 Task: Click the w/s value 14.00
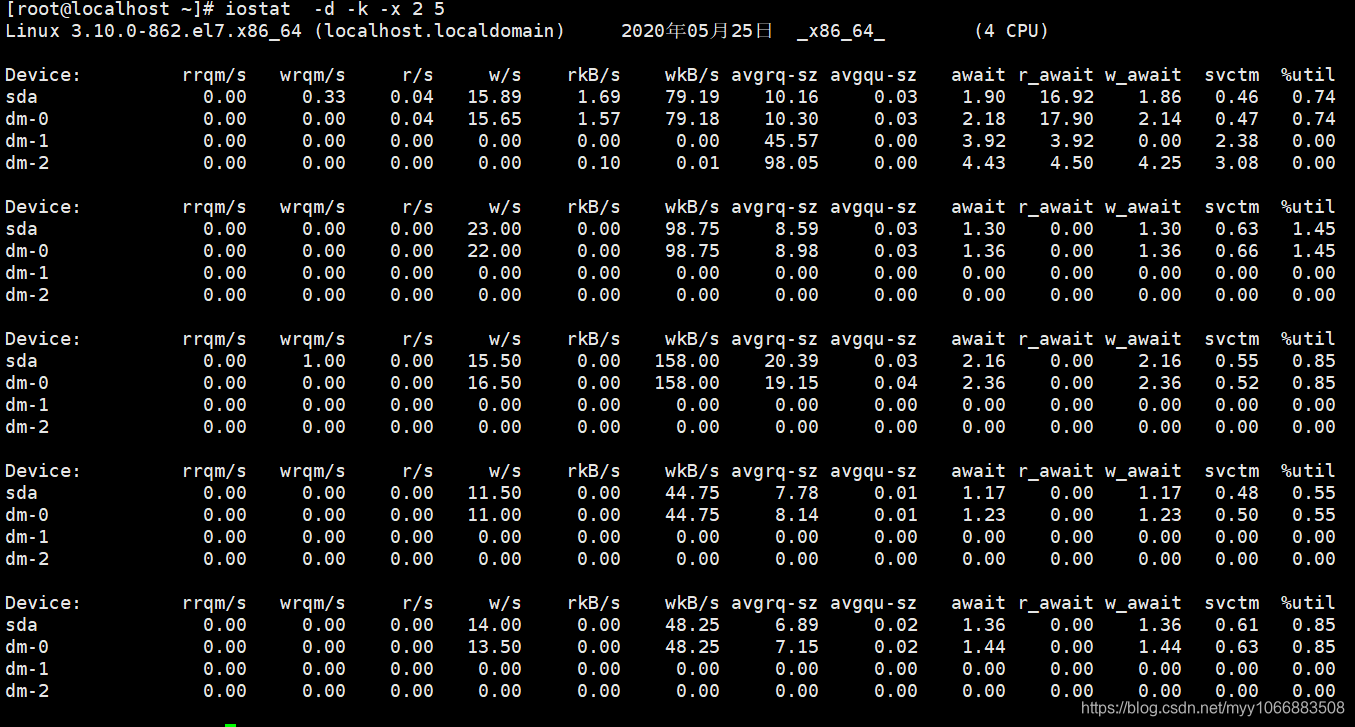tap(494, 625)
